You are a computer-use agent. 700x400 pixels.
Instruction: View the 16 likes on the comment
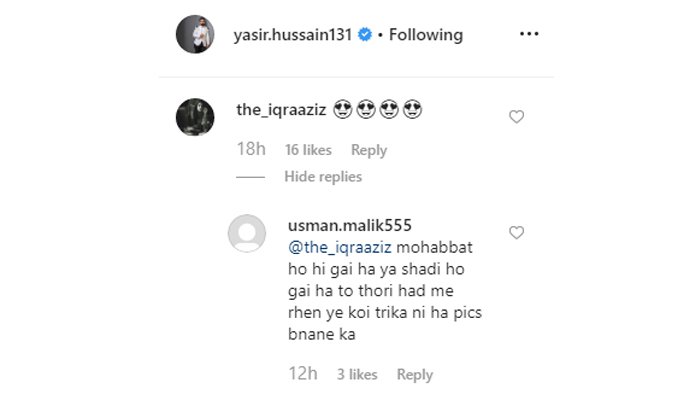point(308,150)
